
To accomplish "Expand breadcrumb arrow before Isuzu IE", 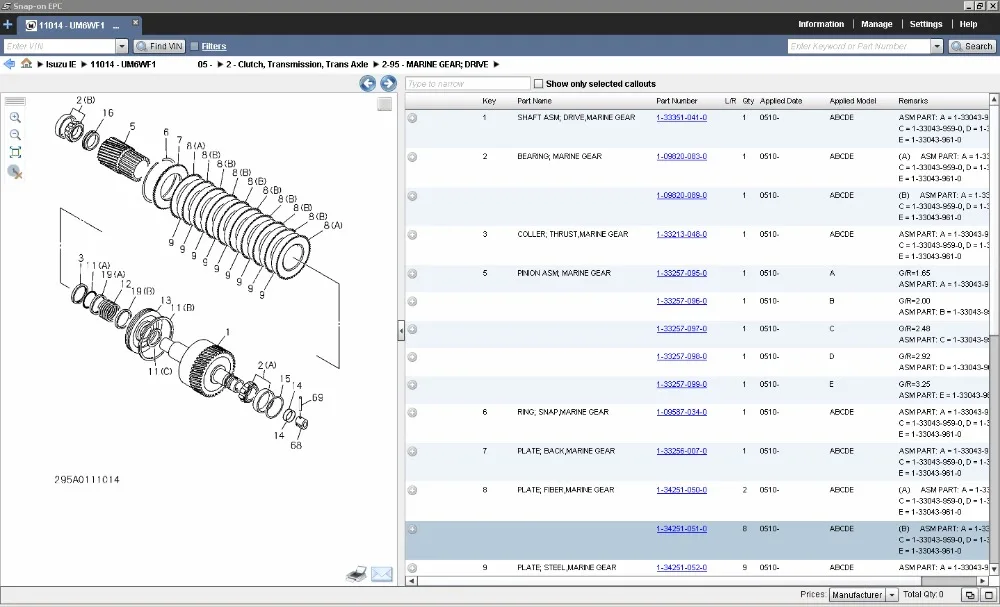I will 40,64.
